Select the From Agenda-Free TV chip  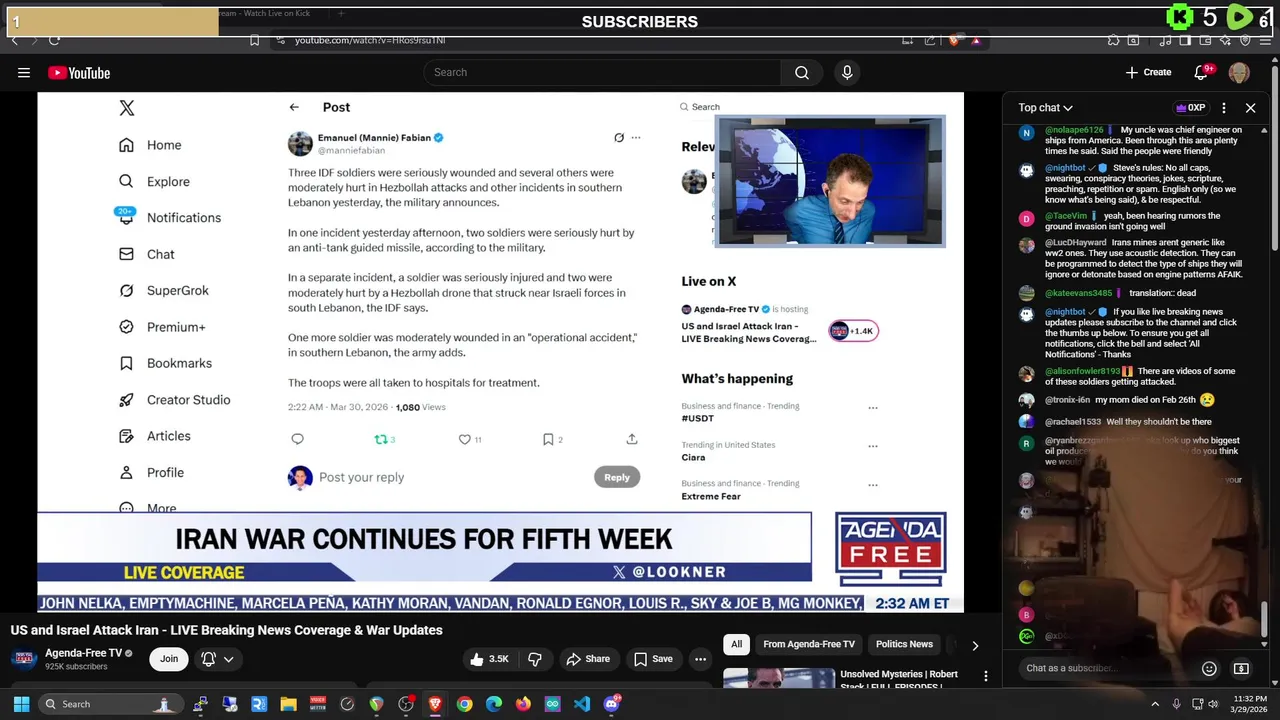pos(809,644)
